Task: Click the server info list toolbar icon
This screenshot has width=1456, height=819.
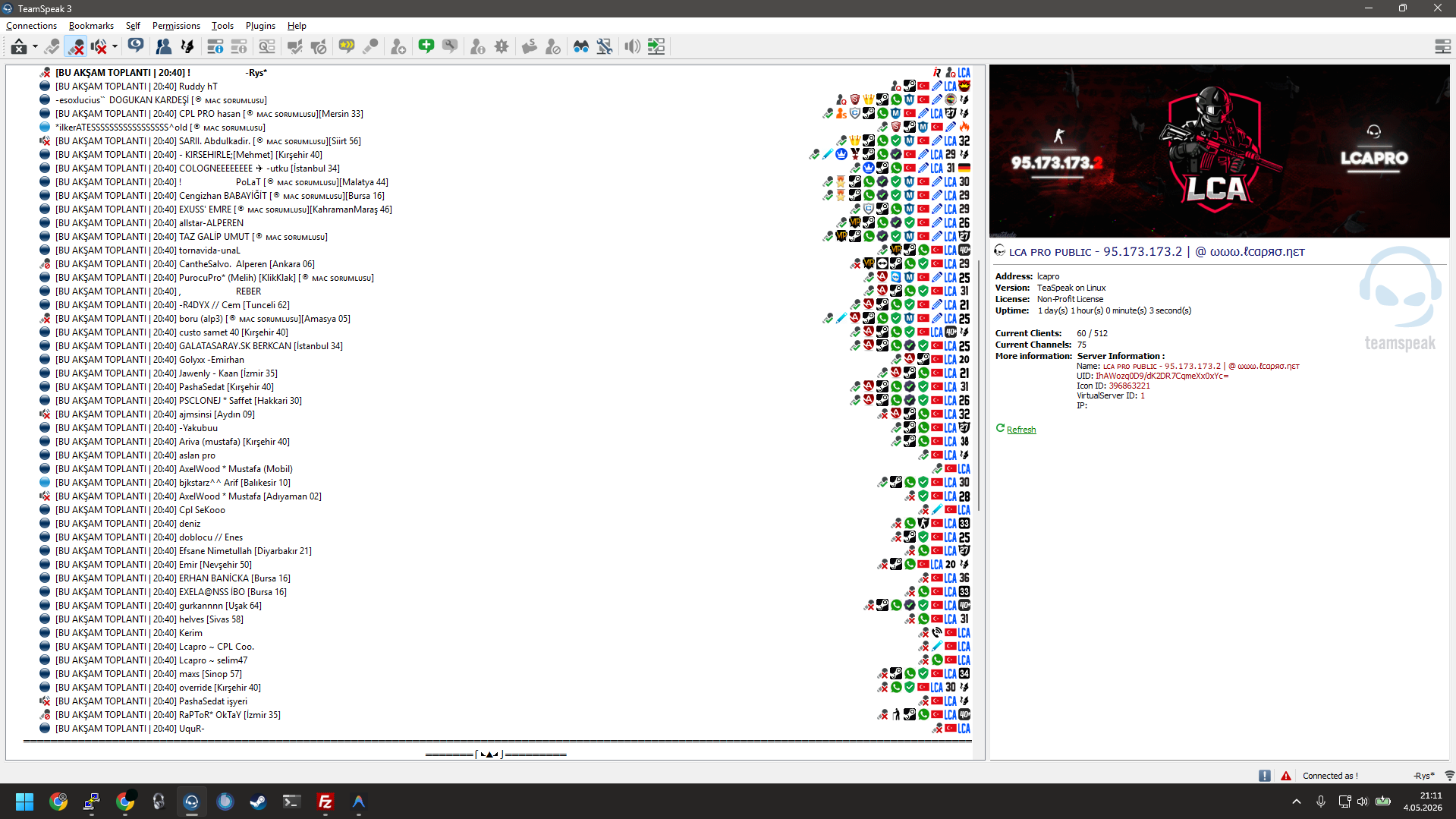Action: point(215,46)
